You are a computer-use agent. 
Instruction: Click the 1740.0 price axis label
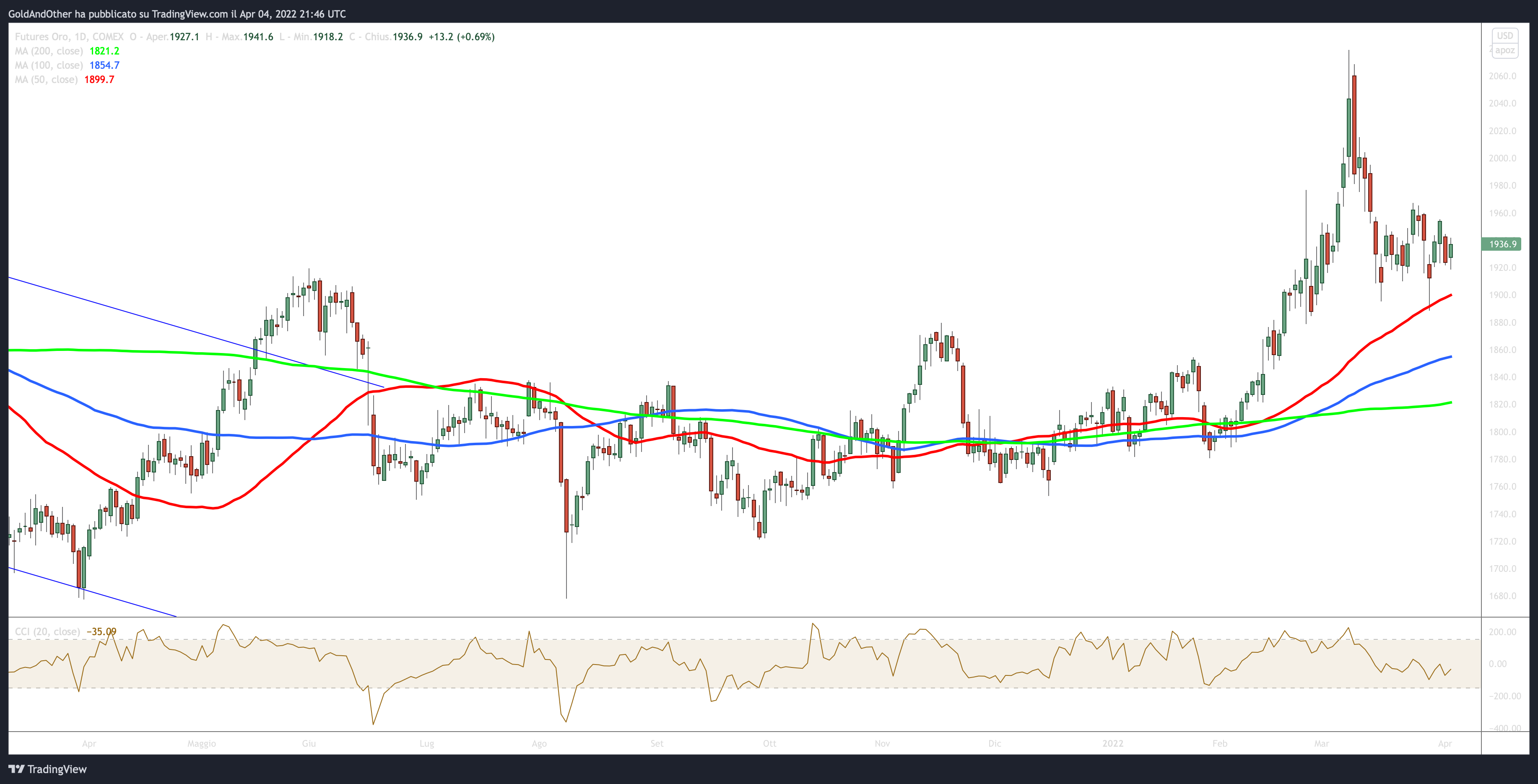click(x=1503, y=514)
